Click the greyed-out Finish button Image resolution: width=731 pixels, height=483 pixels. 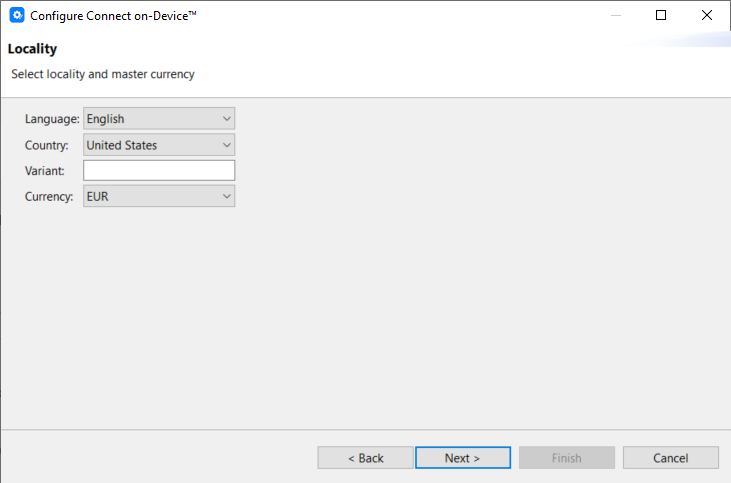[x=566, y=458]
